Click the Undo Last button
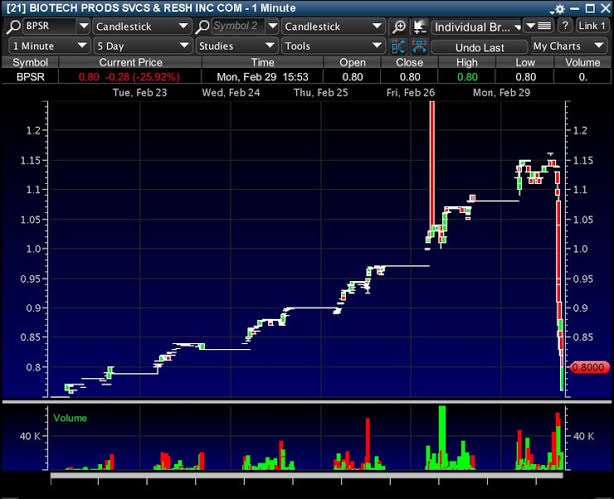 479,47
